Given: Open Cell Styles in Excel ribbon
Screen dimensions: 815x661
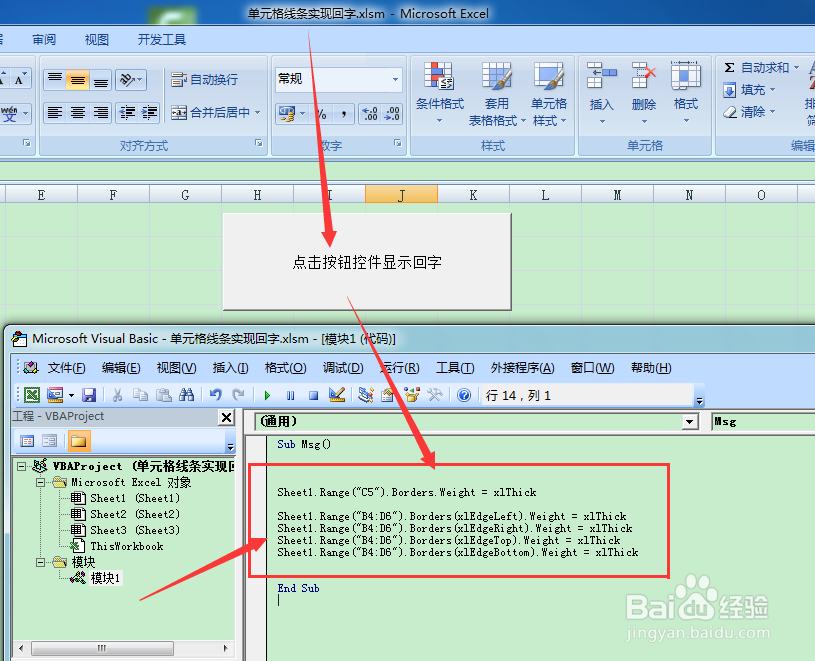Looking at the screenshot, I should coord(549,94).
